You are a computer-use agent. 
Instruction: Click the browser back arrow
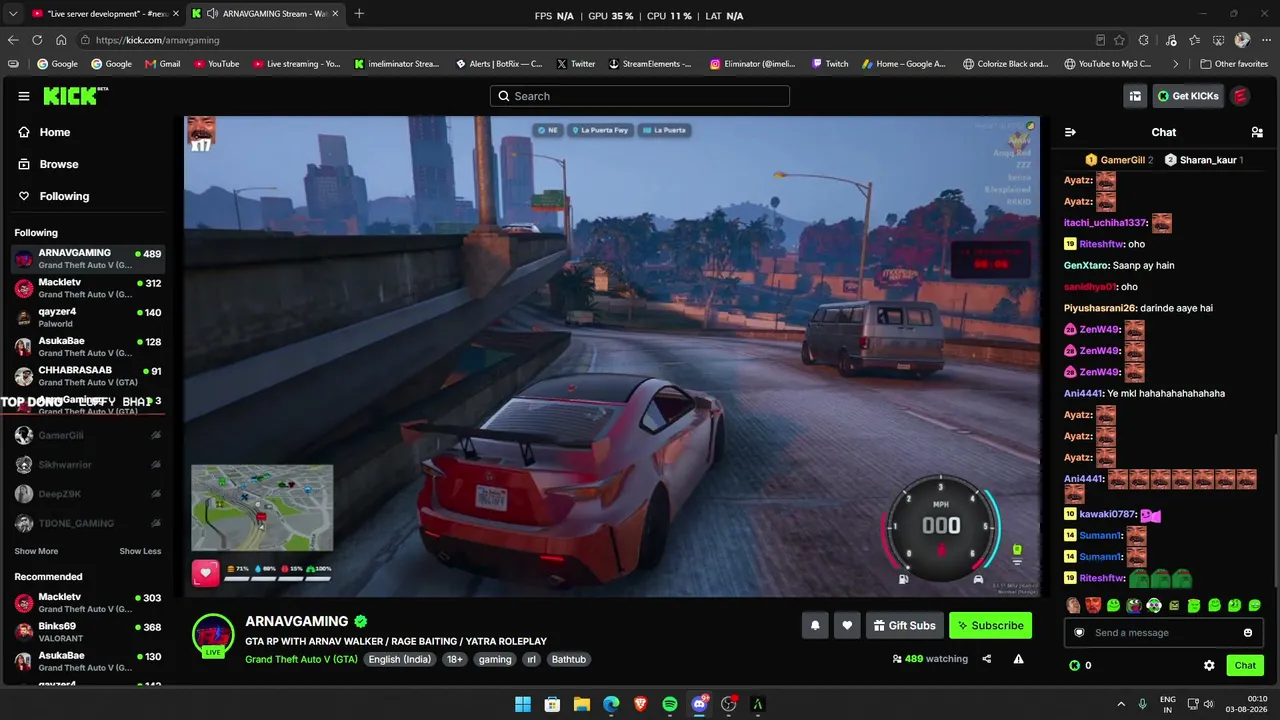(x=13, y=40)
